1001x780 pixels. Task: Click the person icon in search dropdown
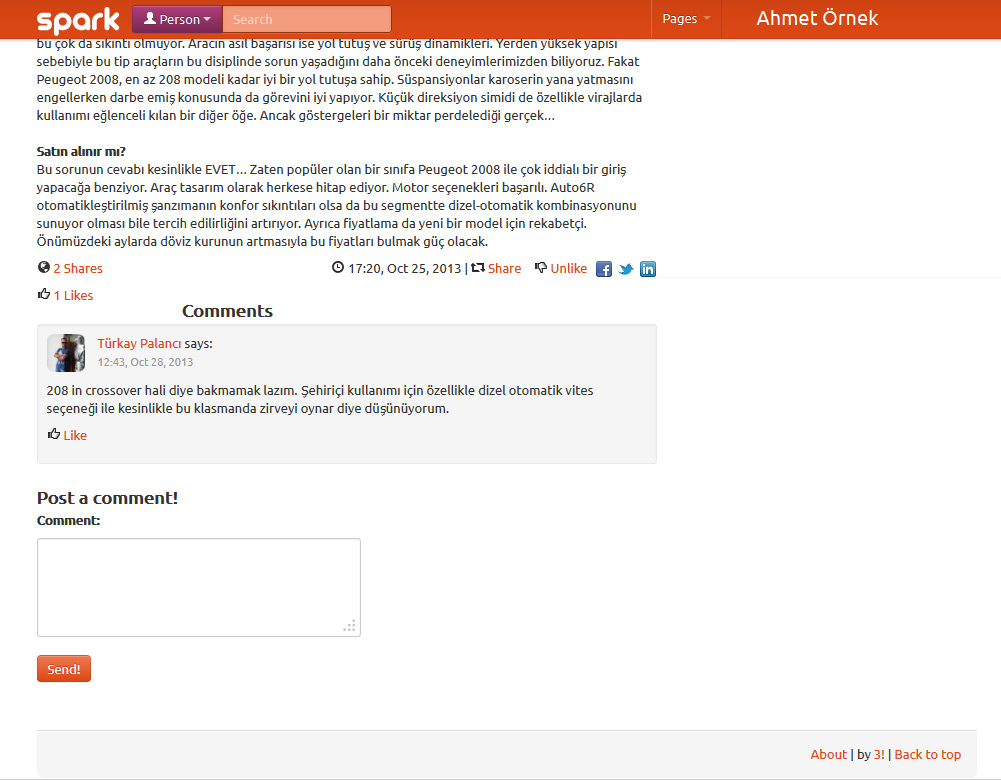[149, 19]
